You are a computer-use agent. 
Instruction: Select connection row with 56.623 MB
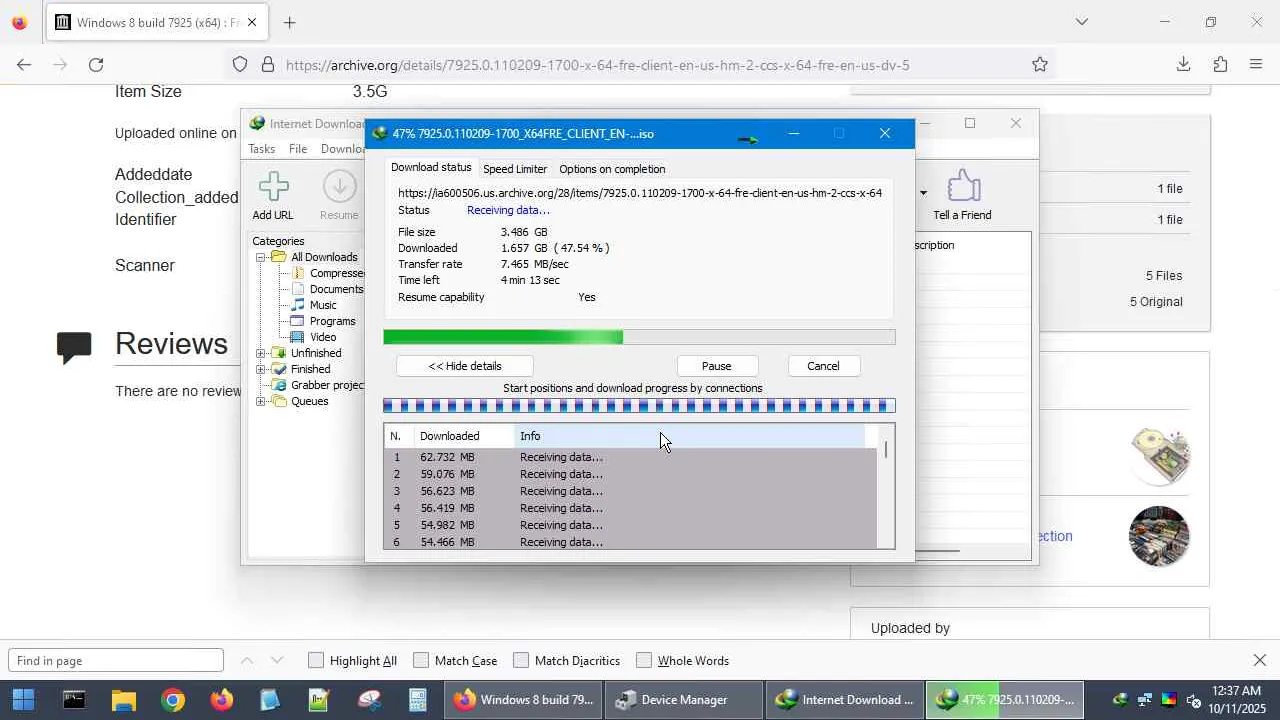632,491
